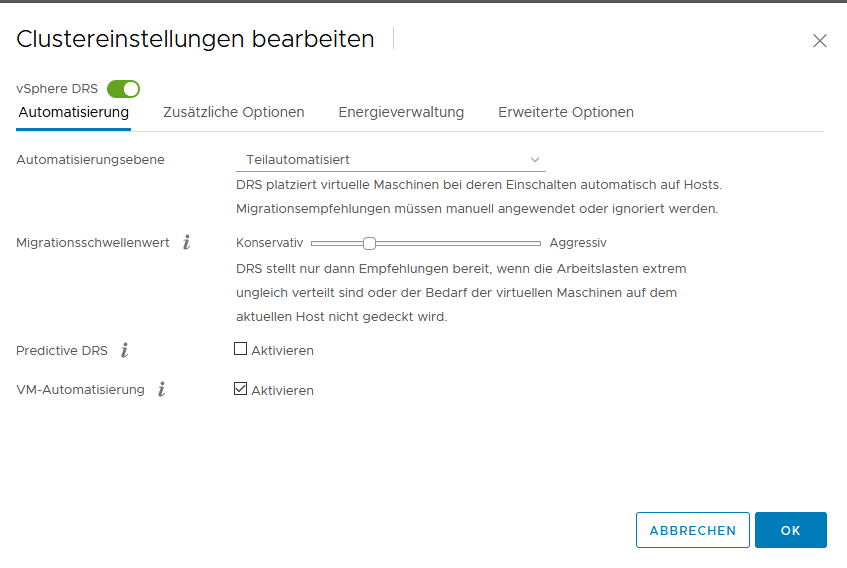Open the Automatisierungsebene dropdown
The image size is (847, 568).
click(x=390, y=159)
